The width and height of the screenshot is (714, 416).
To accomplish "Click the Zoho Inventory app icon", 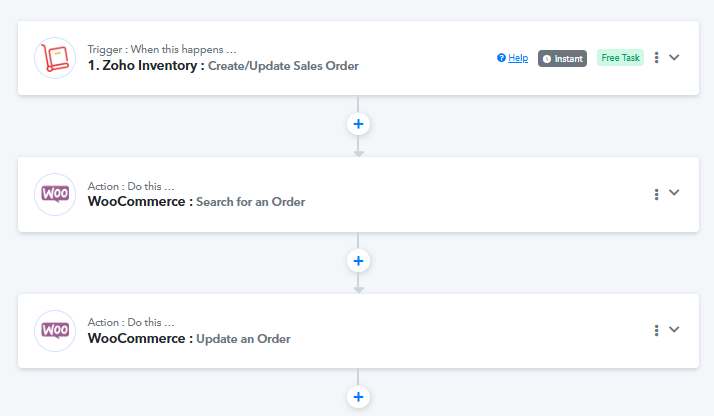I will pyautogui.click(x=55, y=58).
